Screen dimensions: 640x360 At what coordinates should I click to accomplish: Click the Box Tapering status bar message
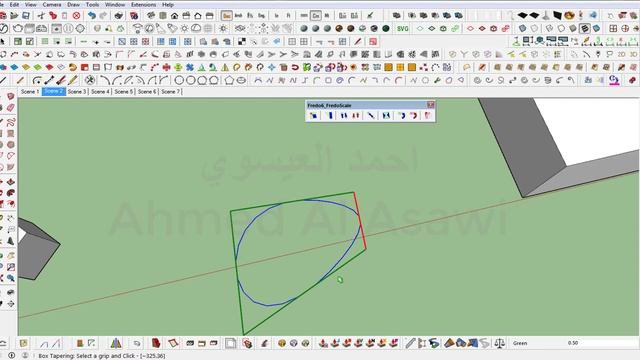[102, 356]
